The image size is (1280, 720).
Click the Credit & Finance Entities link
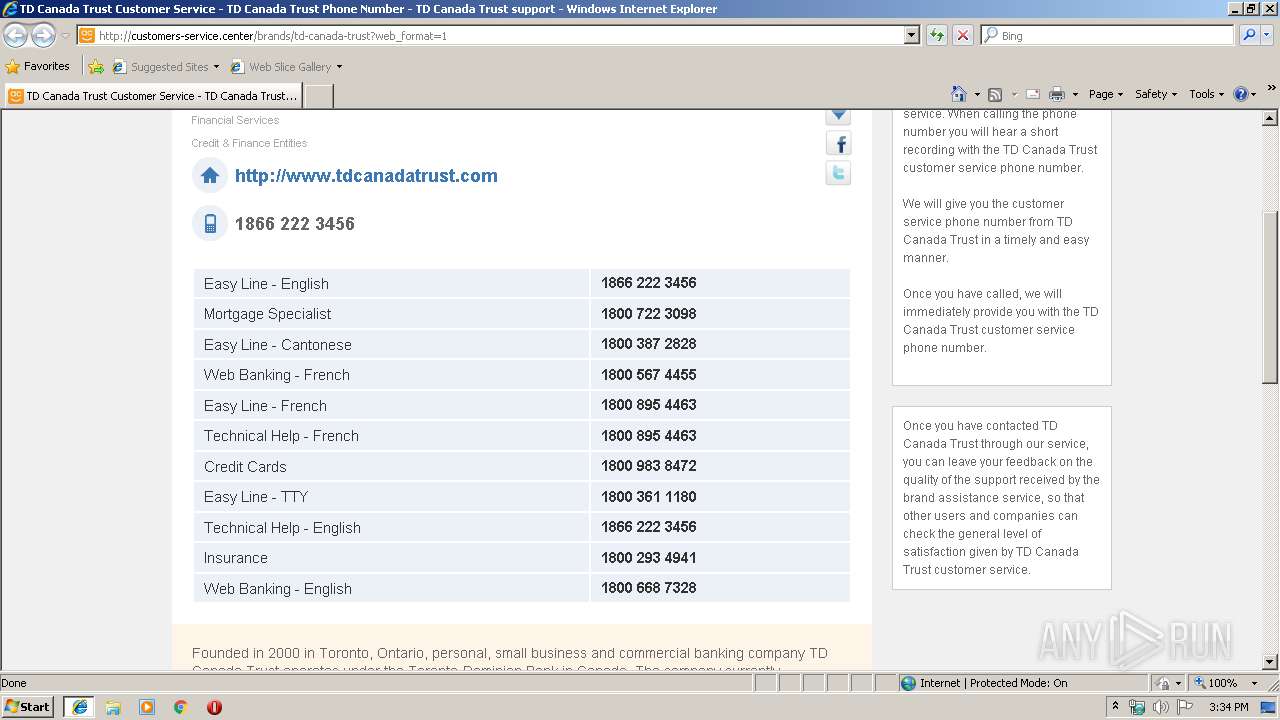(x=249, y=143)
